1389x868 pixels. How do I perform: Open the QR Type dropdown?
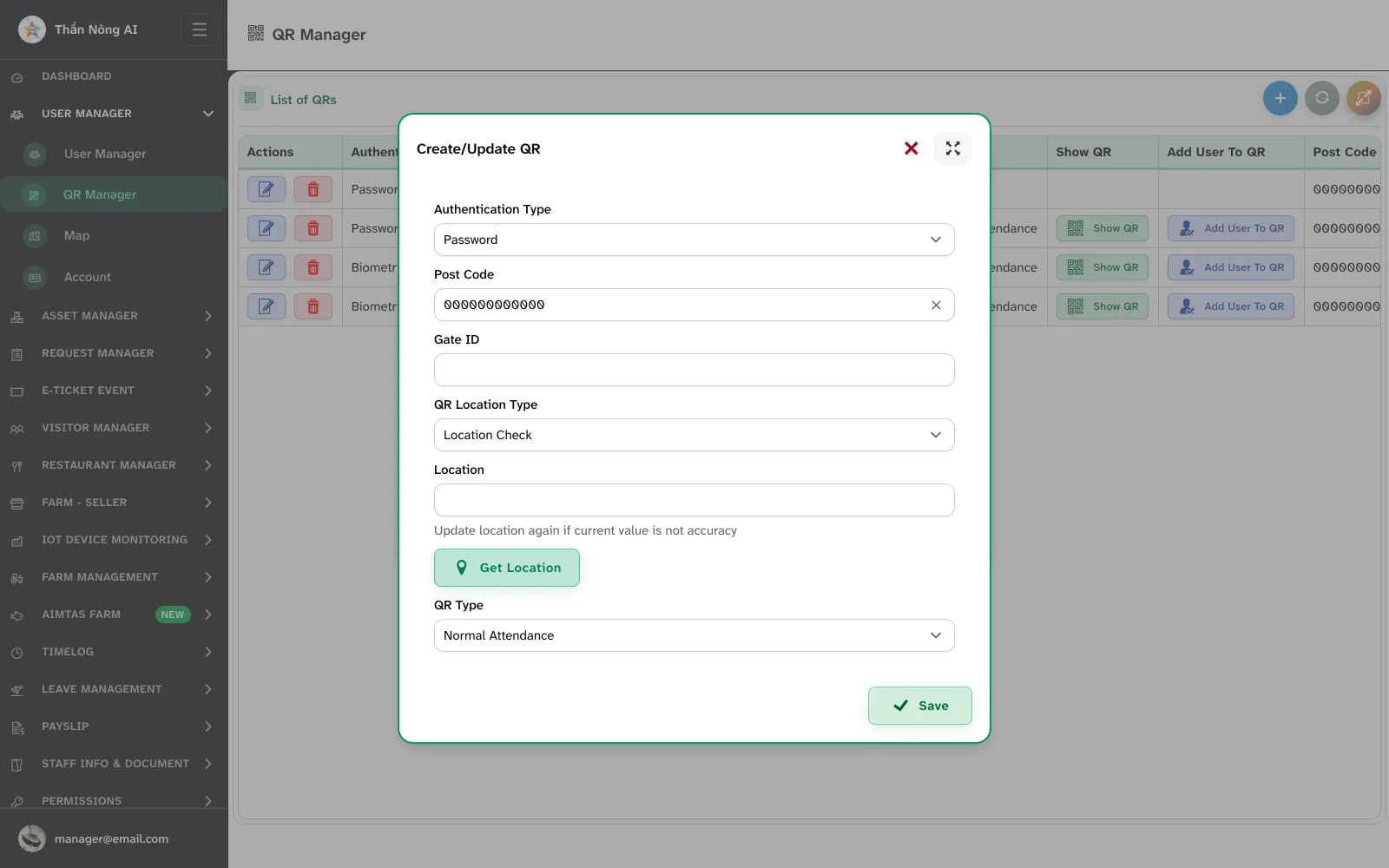click(x=694, y=635)
